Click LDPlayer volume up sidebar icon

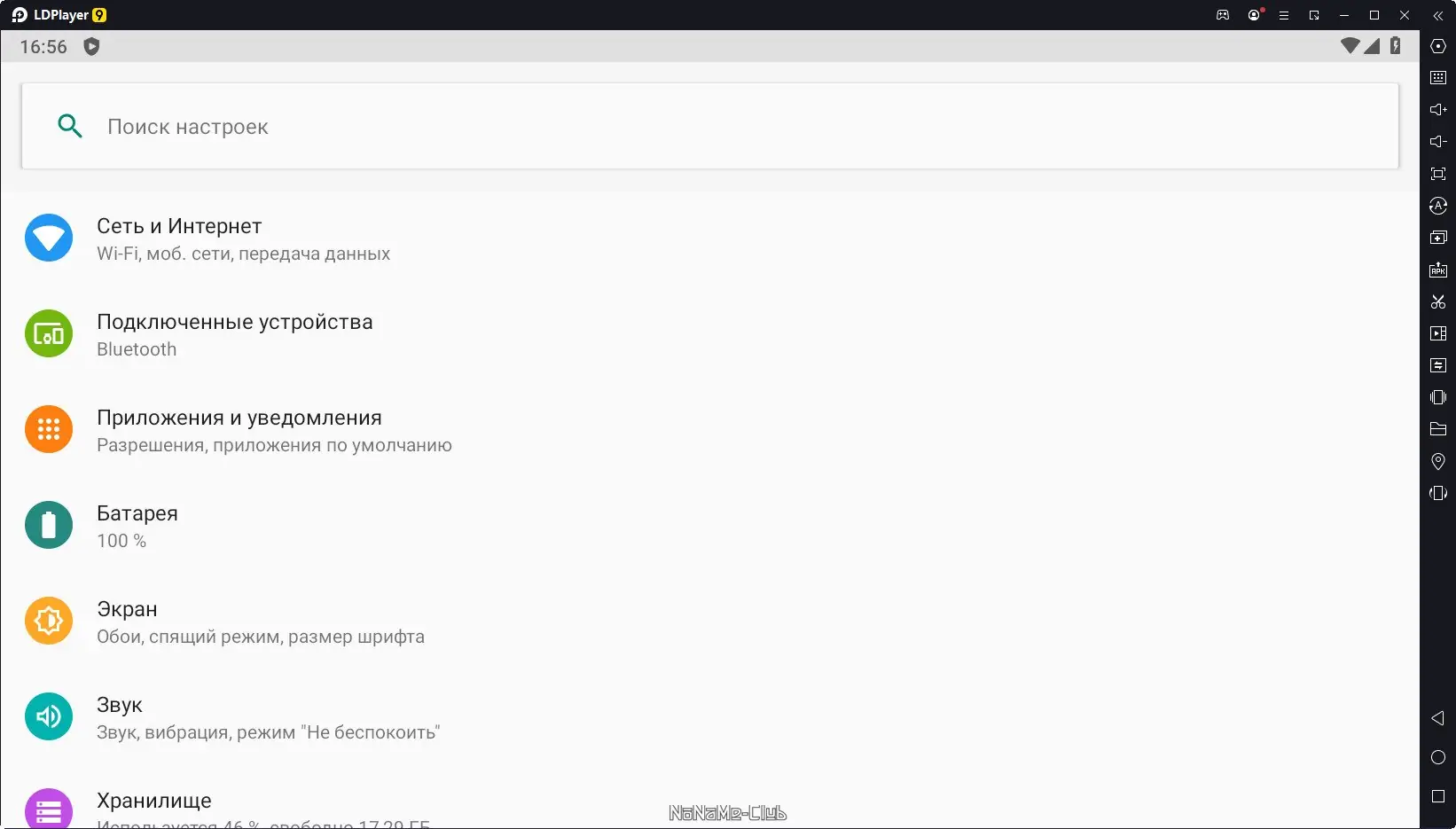click(1438, 109)
